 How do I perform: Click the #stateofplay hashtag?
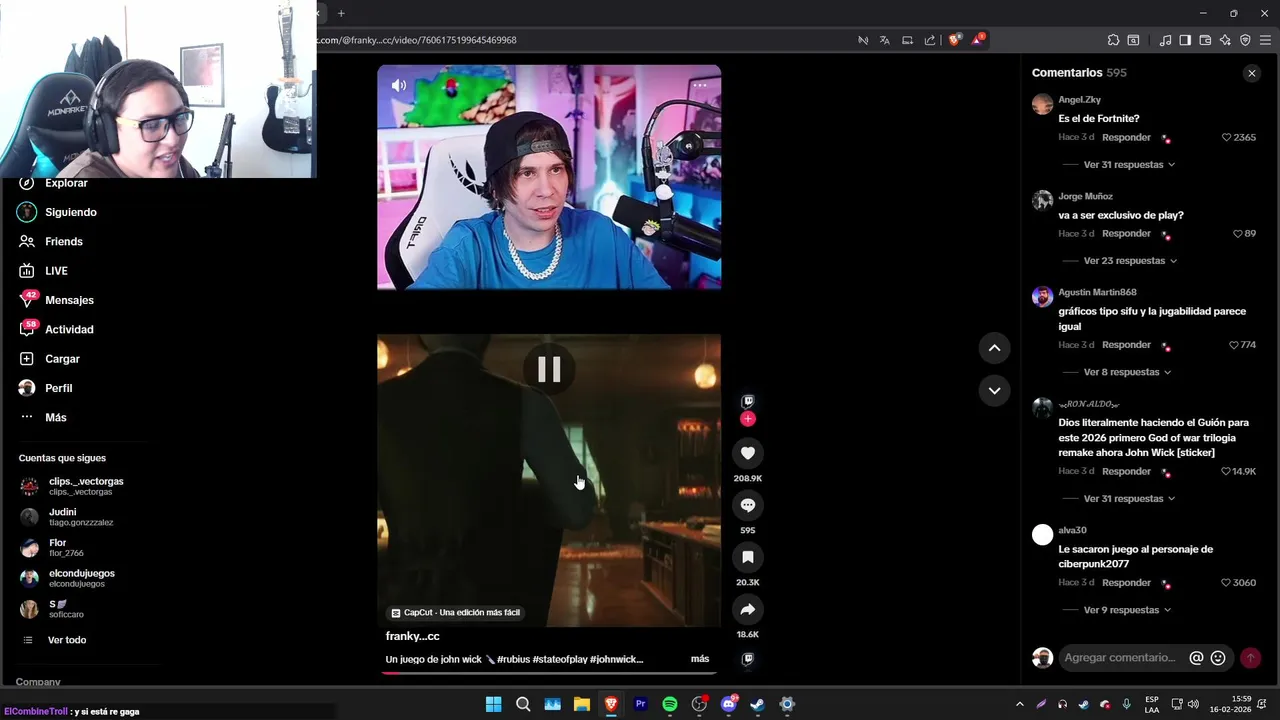(560, 659)
